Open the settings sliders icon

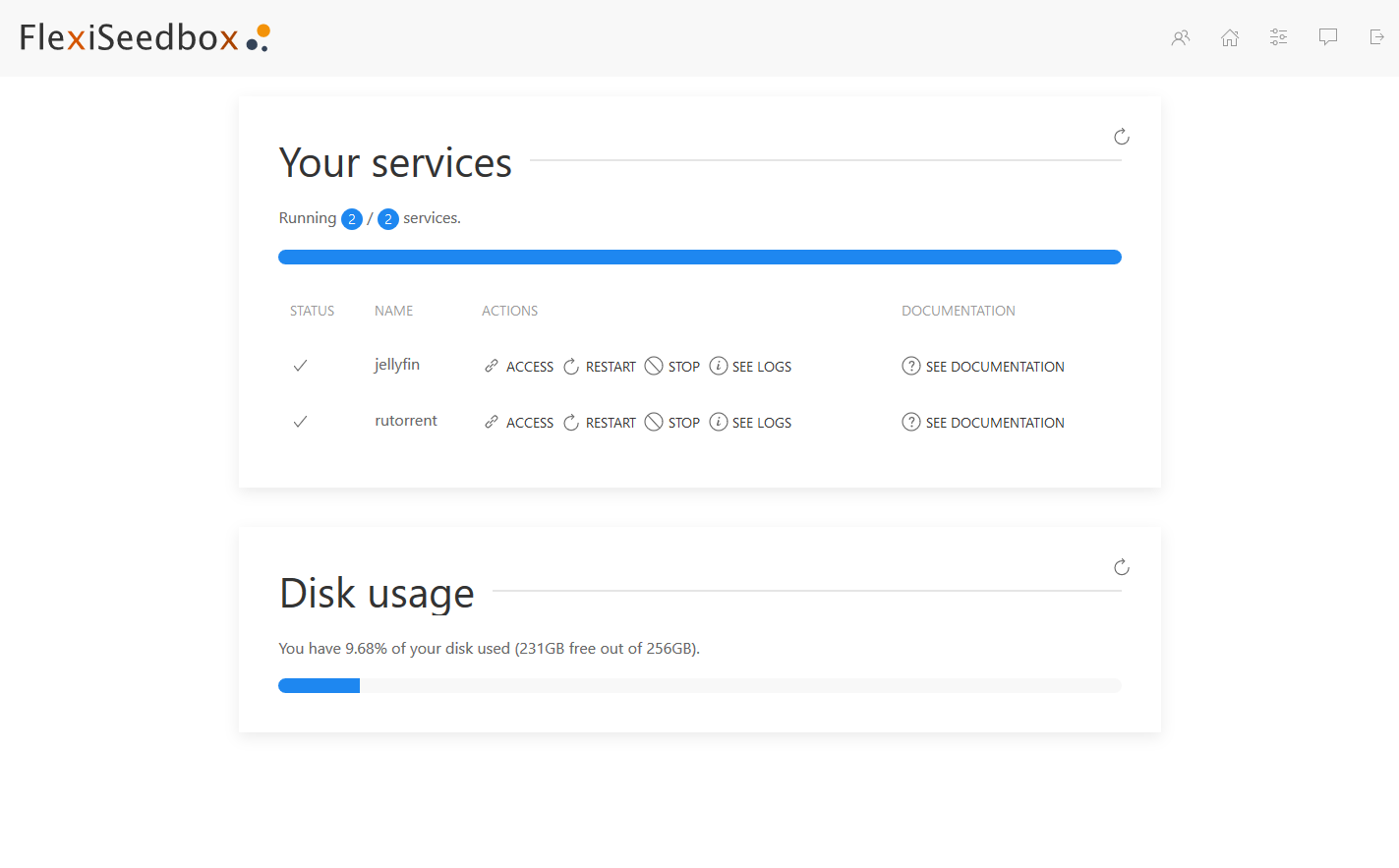tap(1278, 37)
